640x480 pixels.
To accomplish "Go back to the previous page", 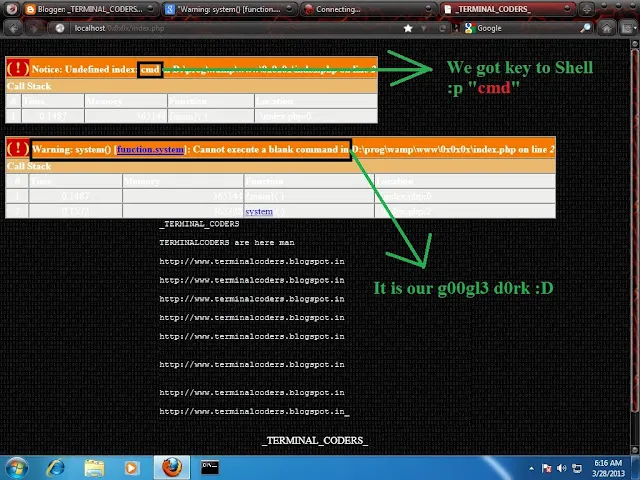I will pos(13,28).
